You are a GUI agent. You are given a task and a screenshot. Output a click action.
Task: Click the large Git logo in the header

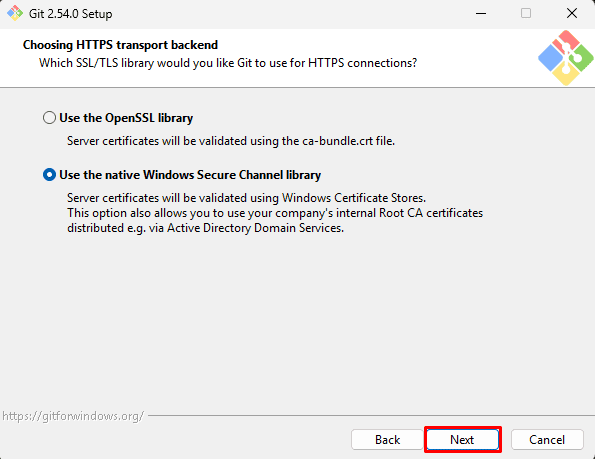coord(565,58)
